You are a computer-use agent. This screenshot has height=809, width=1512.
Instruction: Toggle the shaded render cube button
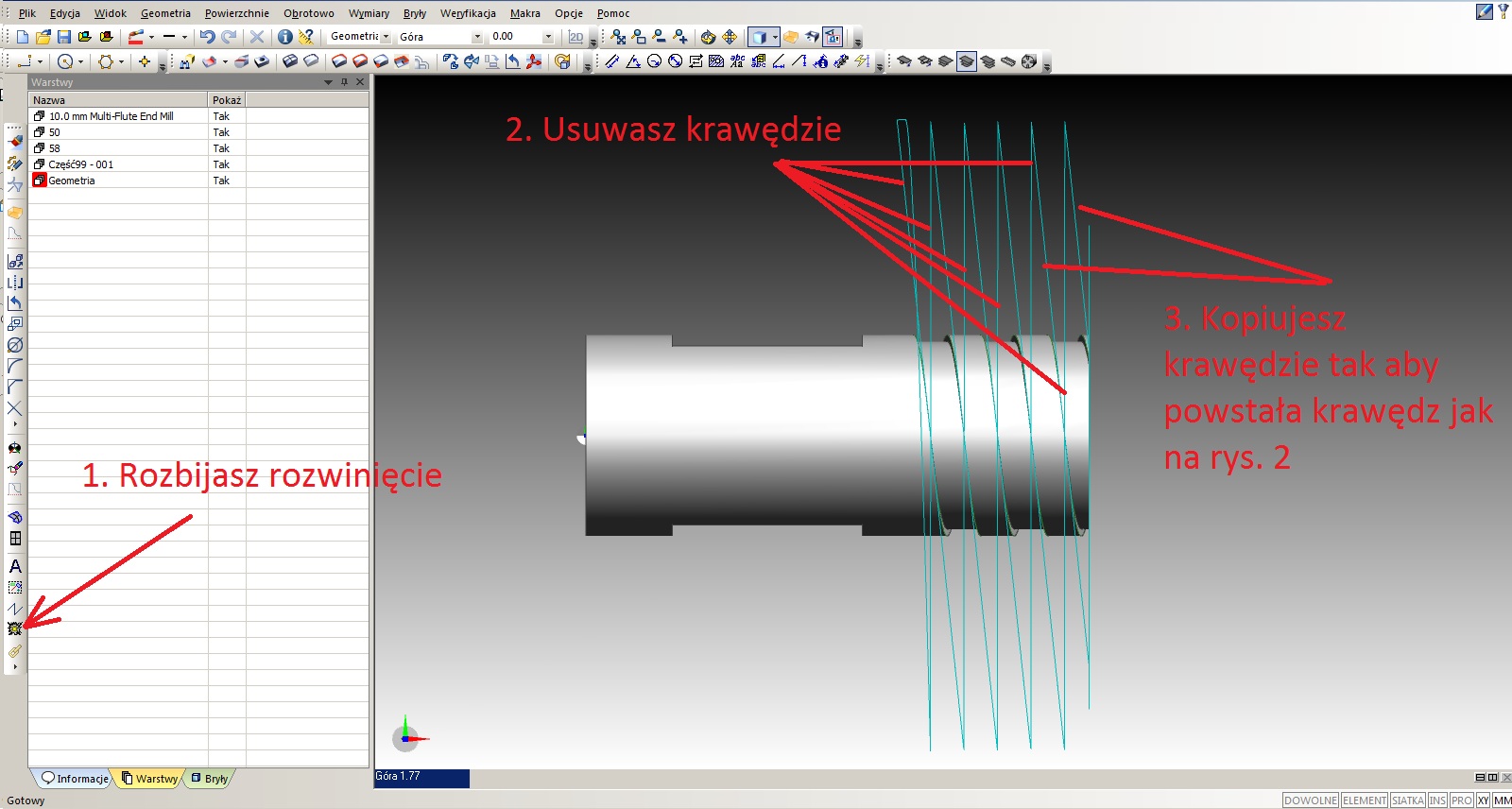tap(759, 37)
